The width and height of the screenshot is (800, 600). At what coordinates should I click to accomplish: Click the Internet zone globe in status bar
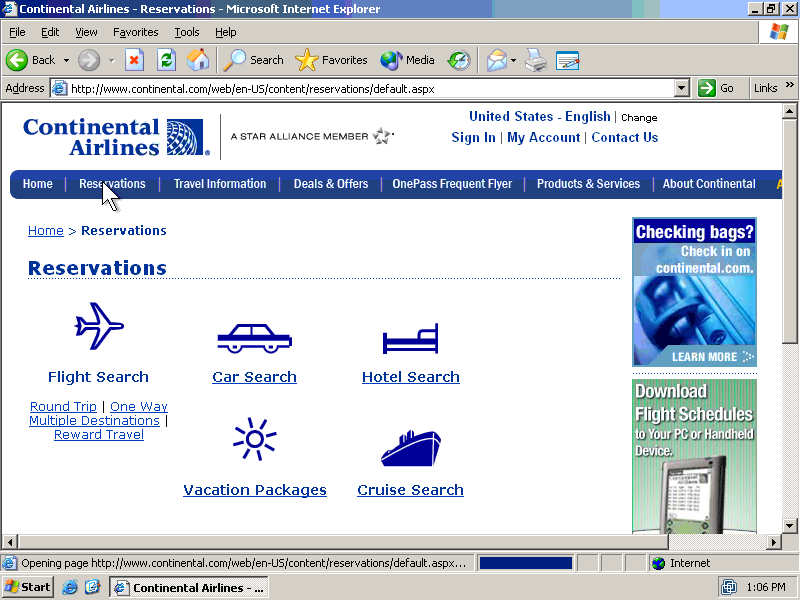tap(659, 563)
